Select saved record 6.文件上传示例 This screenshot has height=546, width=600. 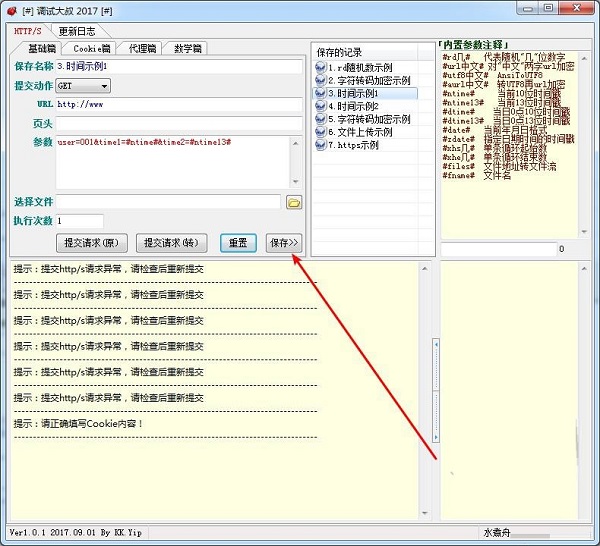point(362,132)
